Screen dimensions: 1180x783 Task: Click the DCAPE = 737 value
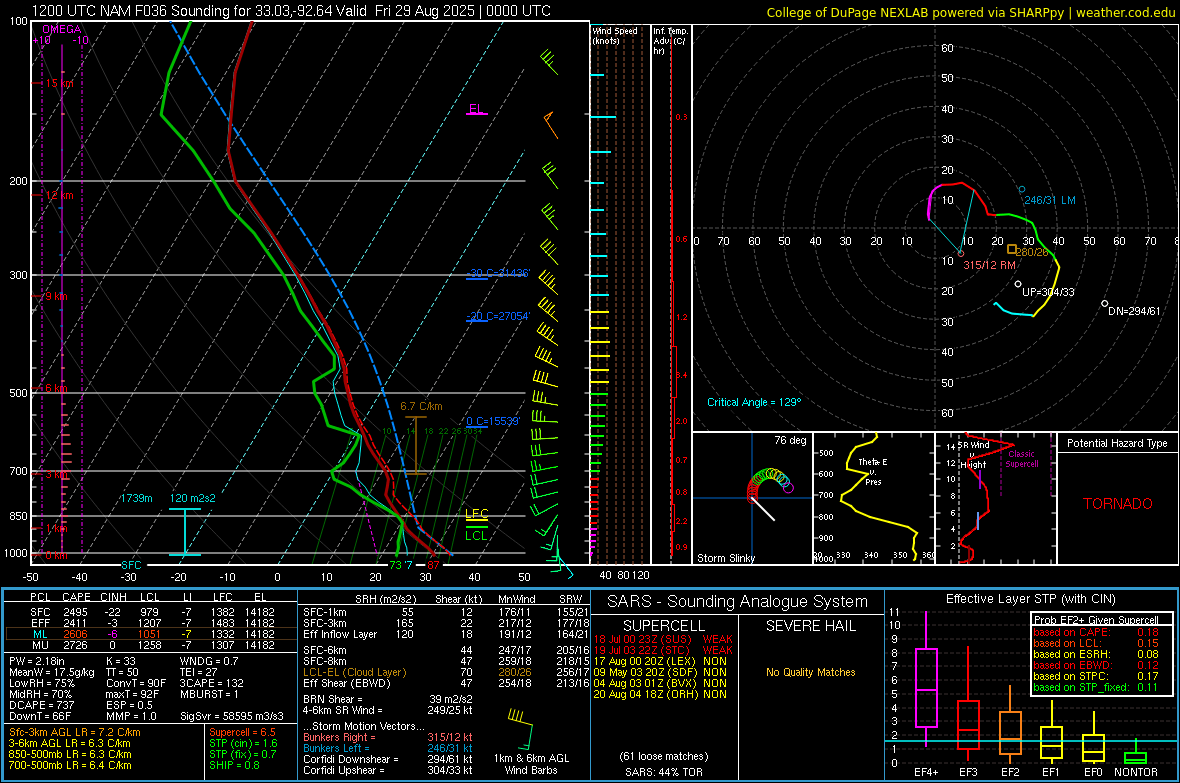[41, 705]
